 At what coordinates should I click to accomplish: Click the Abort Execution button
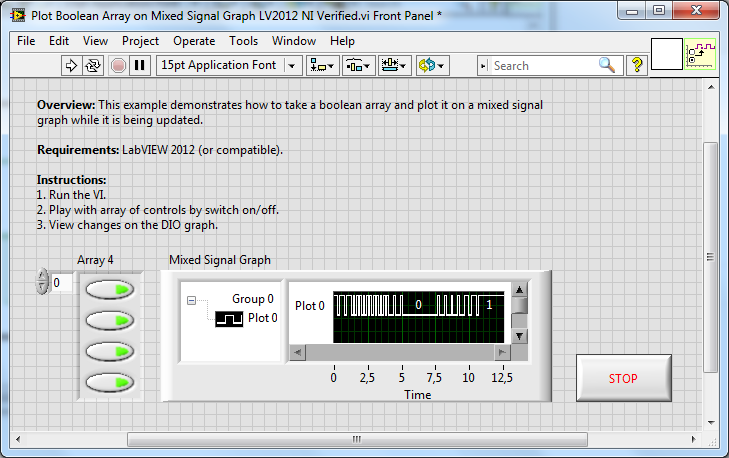[118, 65]
